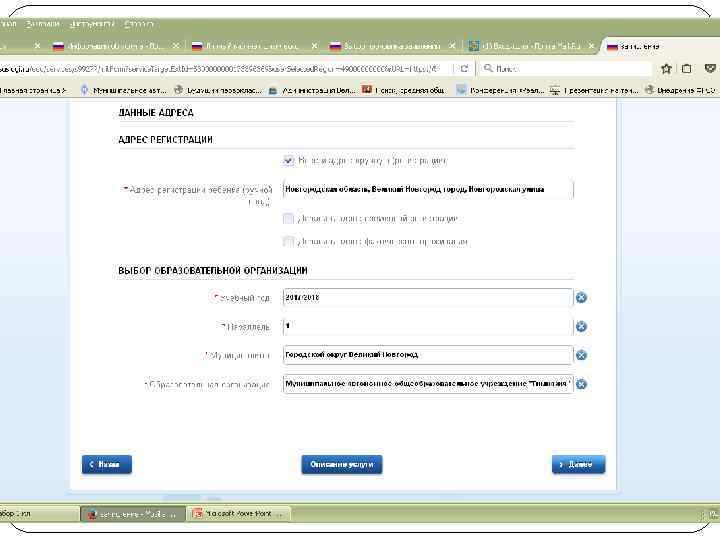Switch to the Выбор получателя заявления tab
This screenshot has height=540, width=720.
(x=393, y=46)
